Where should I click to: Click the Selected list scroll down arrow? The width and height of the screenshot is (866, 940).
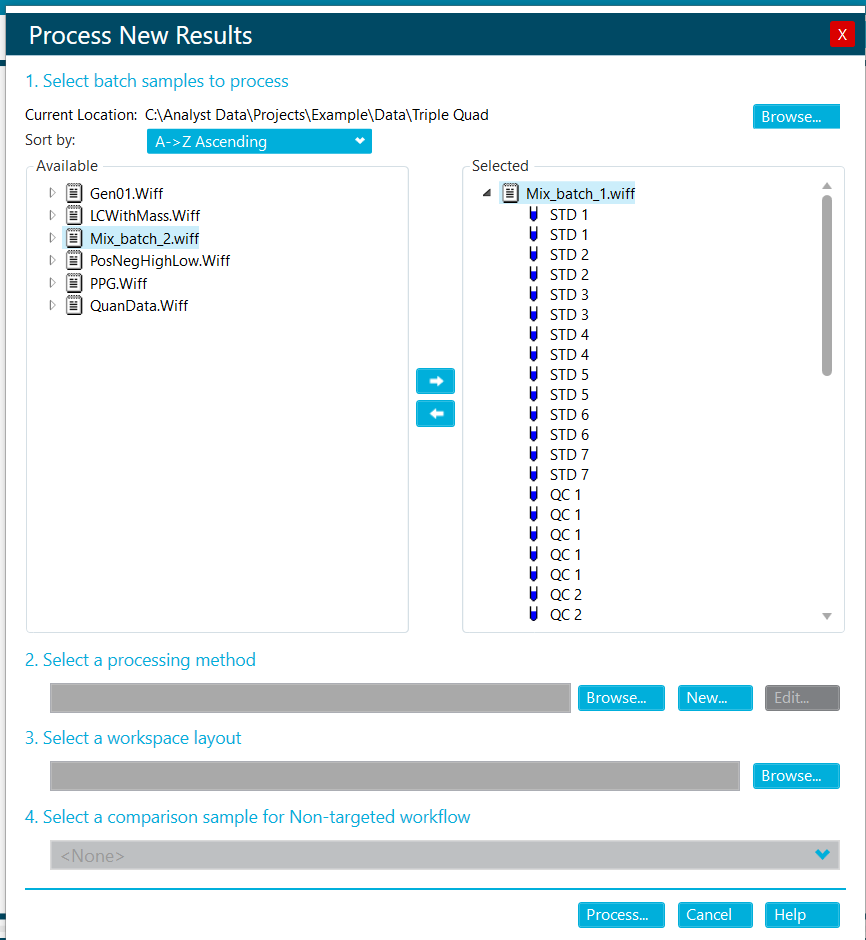(826, 616)
